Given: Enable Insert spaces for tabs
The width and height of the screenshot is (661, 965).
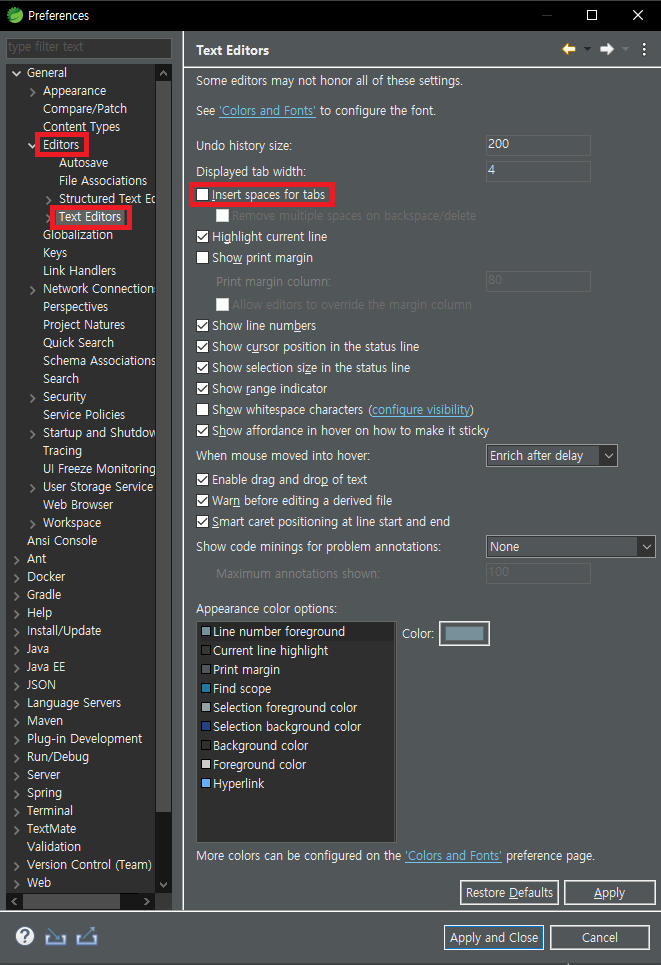Looking at the screenshot, I should [x=202, y=194].
